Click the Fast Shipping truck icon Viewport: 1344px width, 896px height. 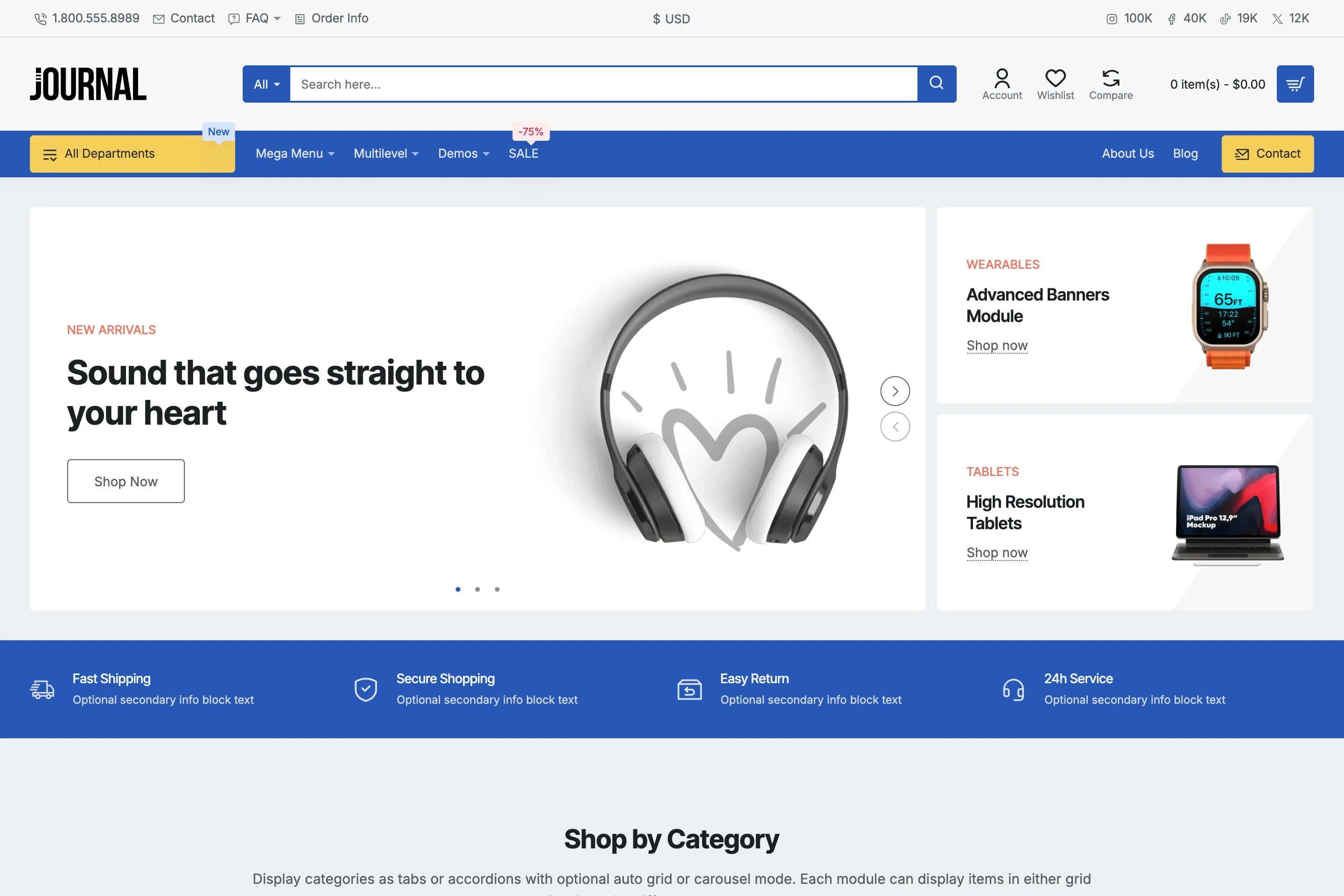pos(42,689)
